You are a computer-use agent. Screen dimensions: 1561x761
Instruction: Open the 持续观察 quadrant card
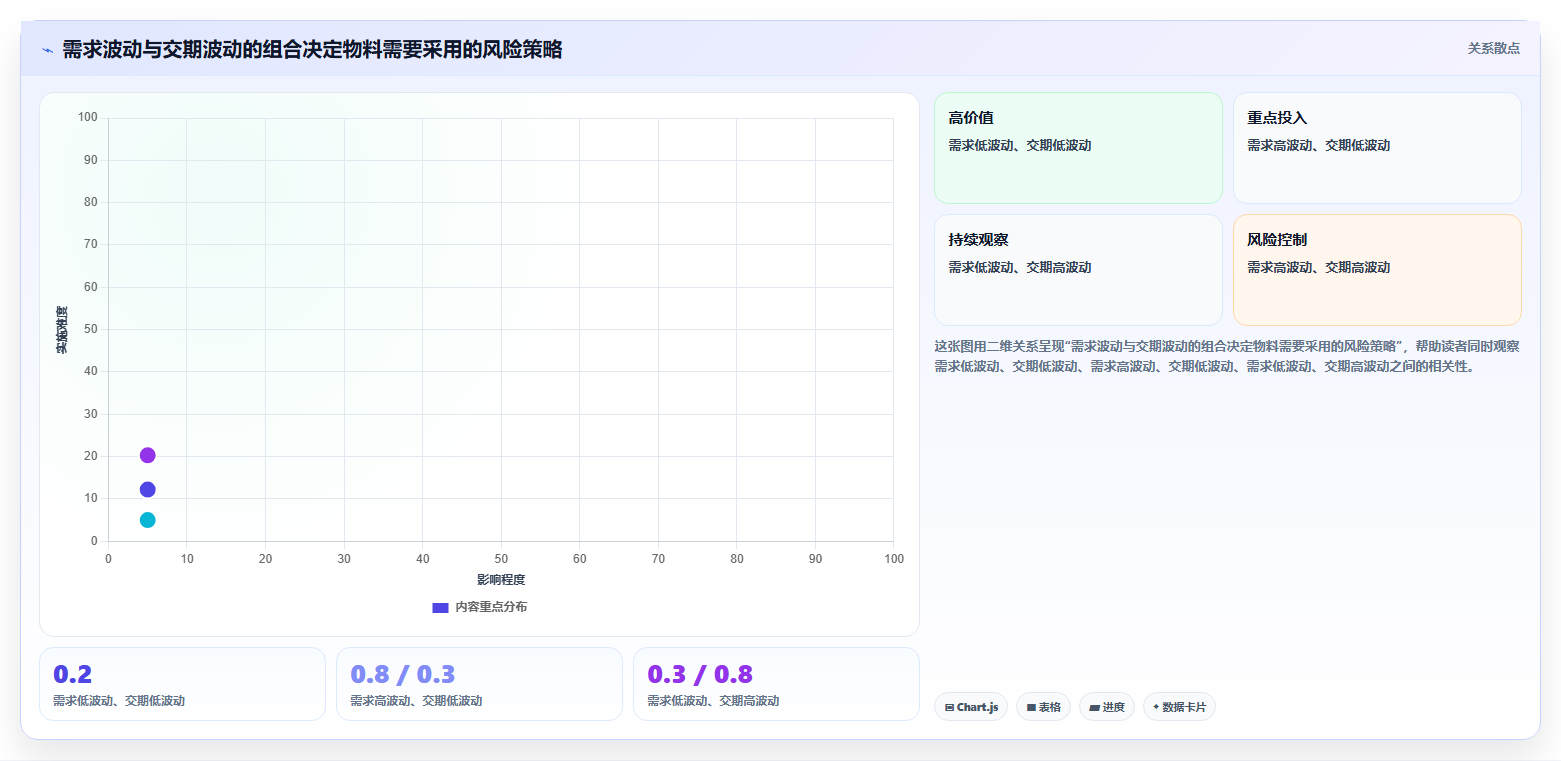click(1078, 270)
